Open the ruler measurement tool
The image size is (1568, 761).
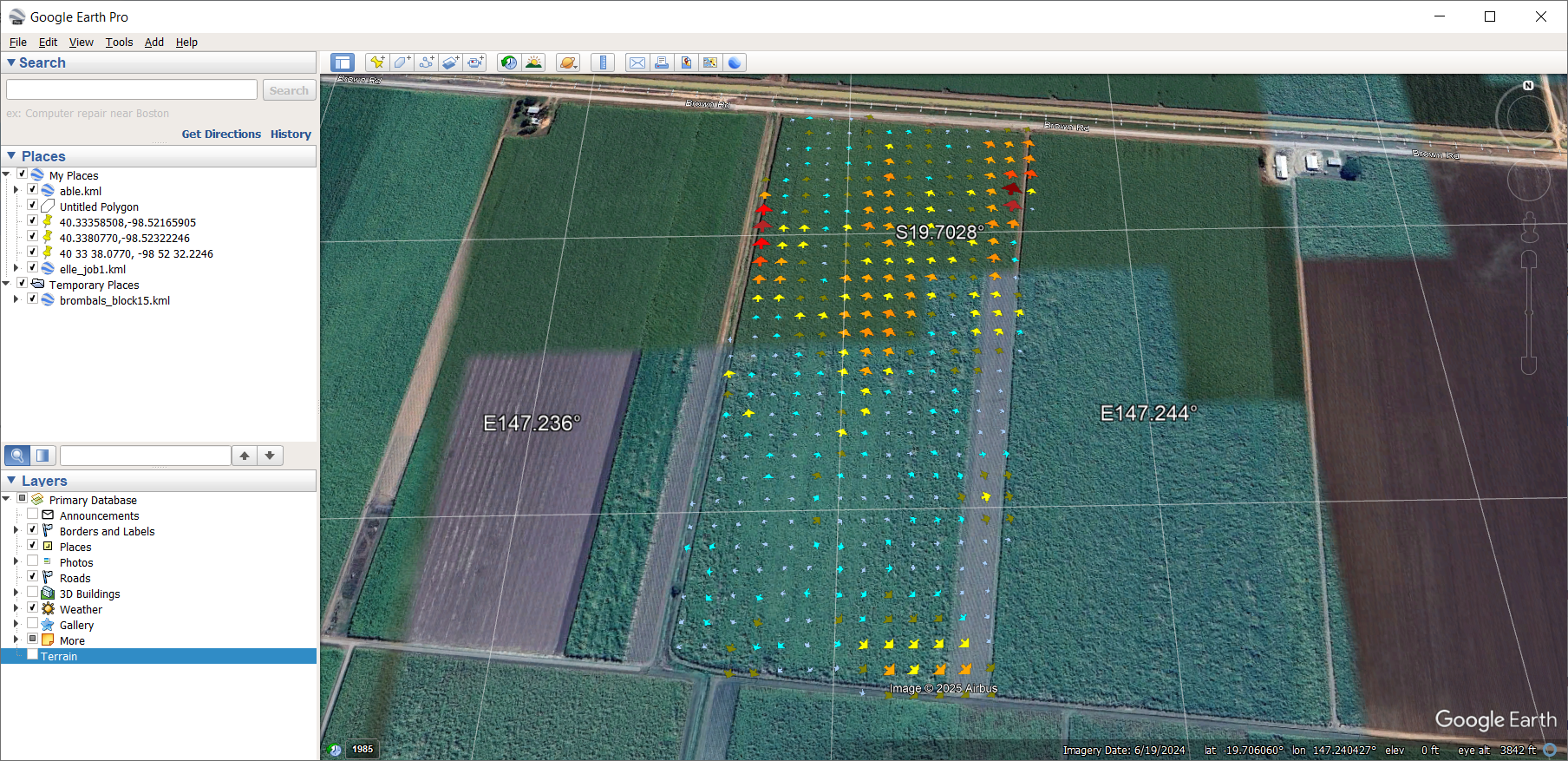(x=603, y=62)
